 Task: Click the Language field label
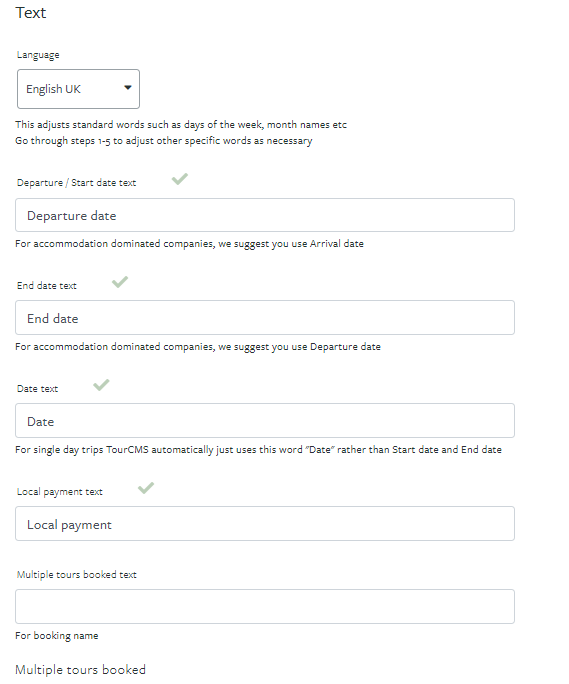38,55
